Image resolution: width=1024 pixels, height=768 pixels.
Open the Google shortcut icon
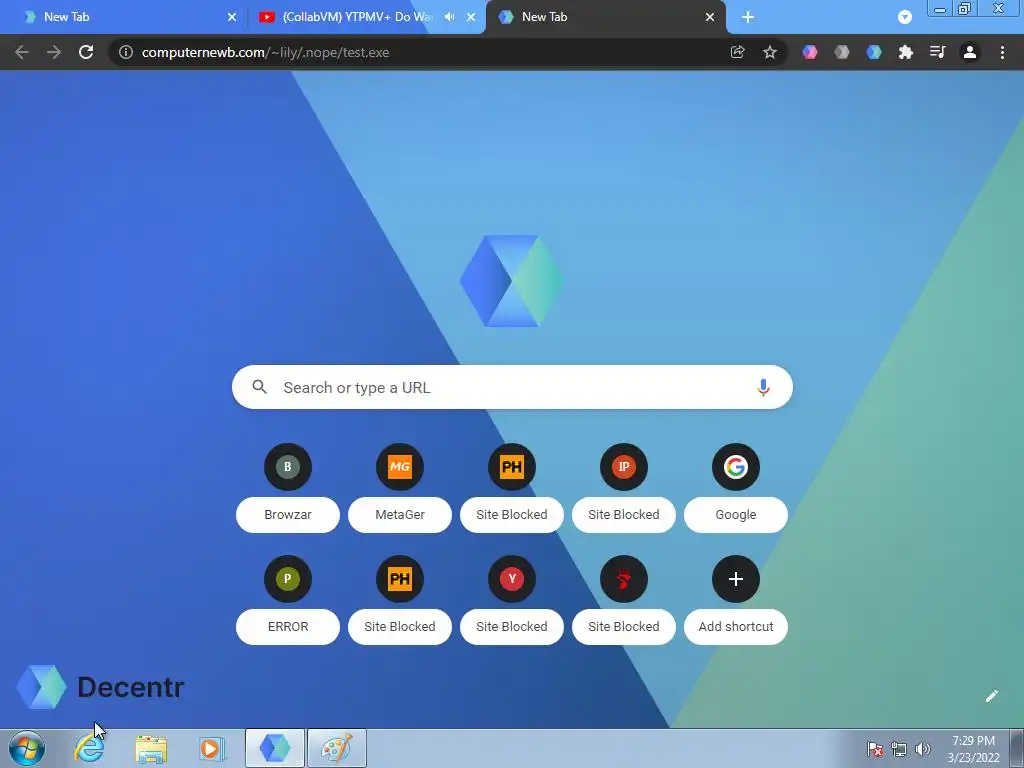735,467
